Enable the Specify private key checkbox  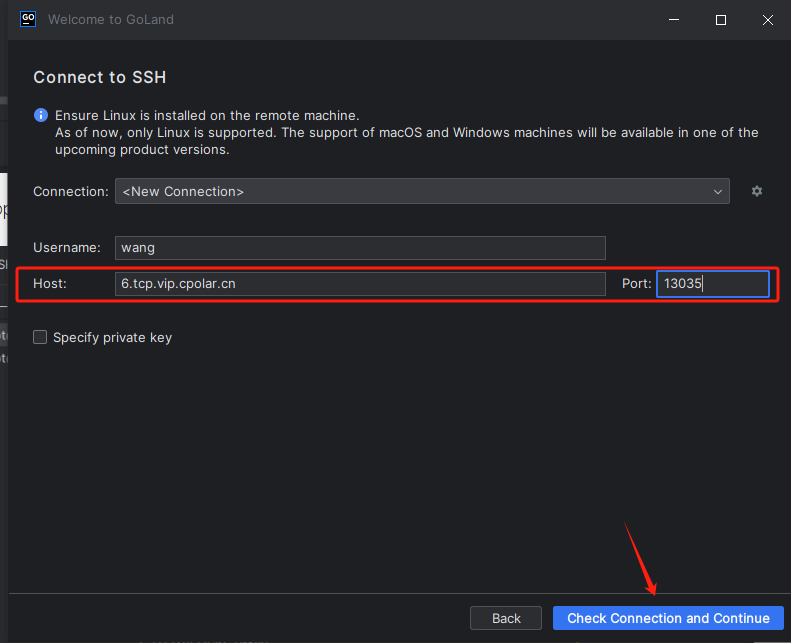tap(40, 338)
